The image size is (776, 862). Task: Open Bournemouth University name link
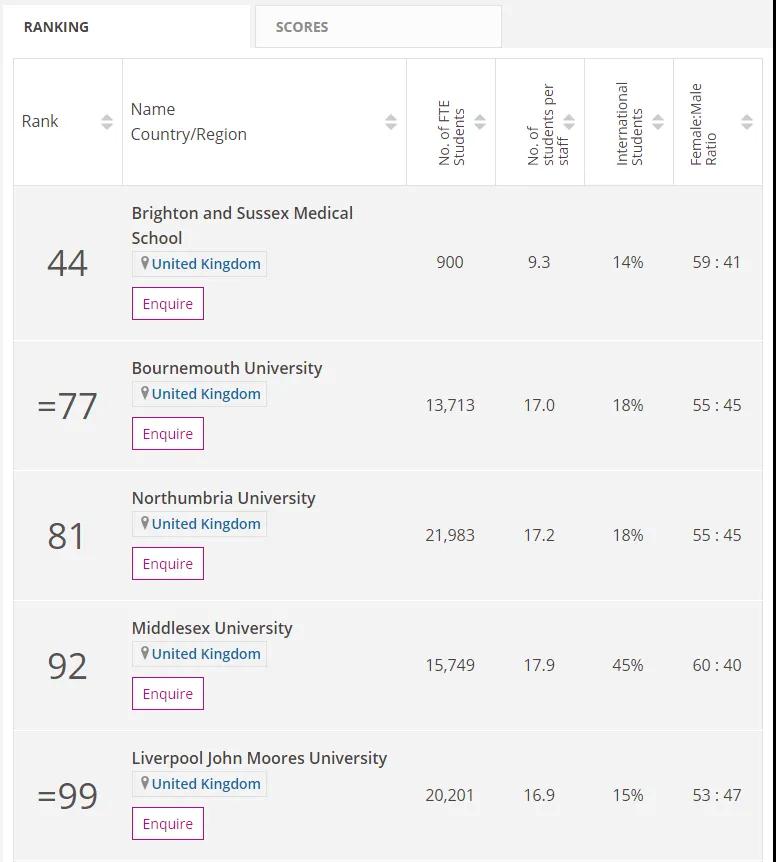(227, 368)
